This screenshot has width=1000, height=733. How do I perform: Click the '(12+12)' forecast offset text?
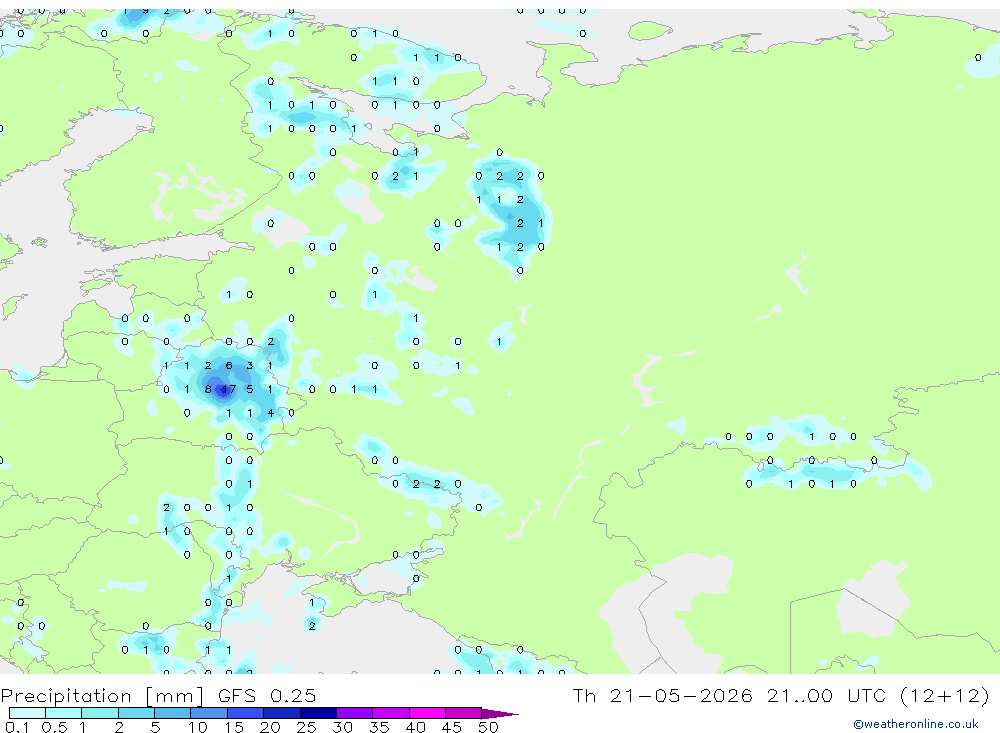tap(945, 695)
